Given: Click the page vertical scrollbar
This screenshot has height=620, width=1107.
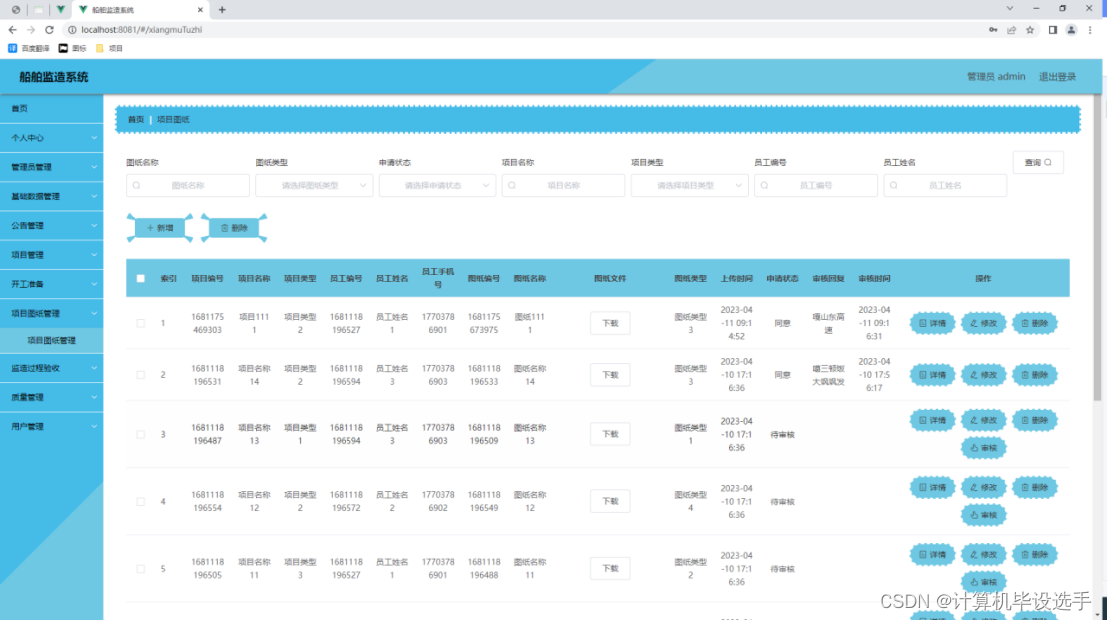Looking at the screenshot, I should [1097, 247].
